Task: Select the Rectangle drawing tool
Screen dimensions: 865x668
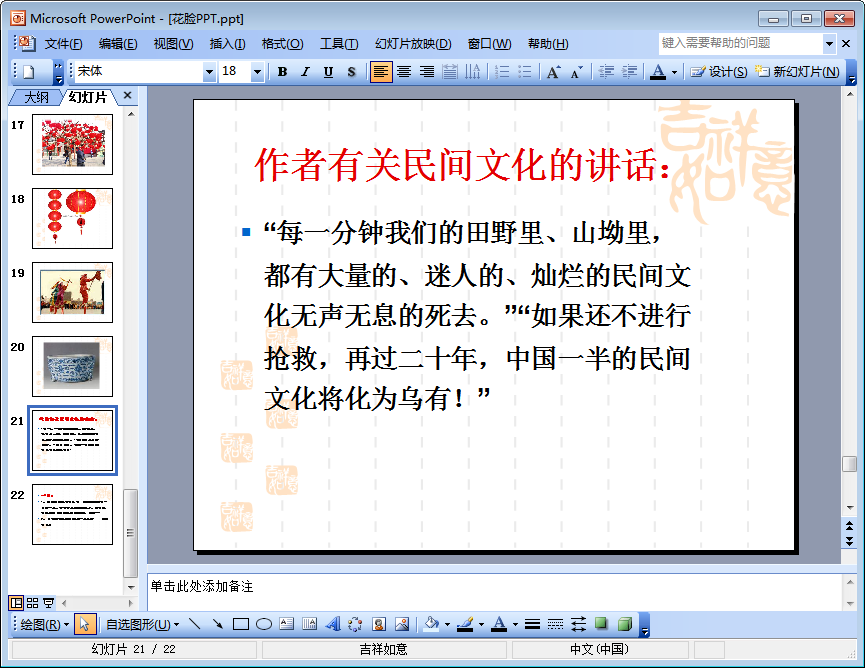Action: pos(241,624)
